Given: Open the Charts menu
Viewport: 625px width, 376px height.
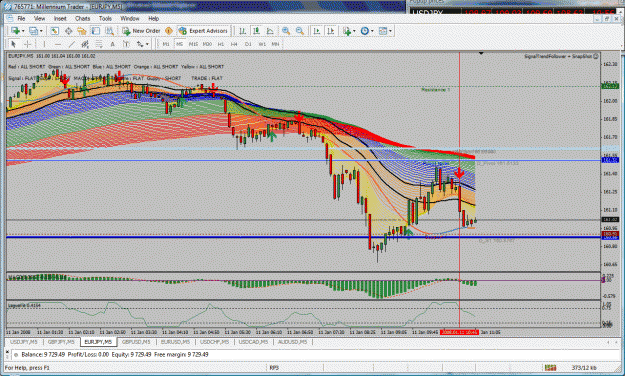Looking at the screenshot, I should pyautogui.click(x=83, y=18).
